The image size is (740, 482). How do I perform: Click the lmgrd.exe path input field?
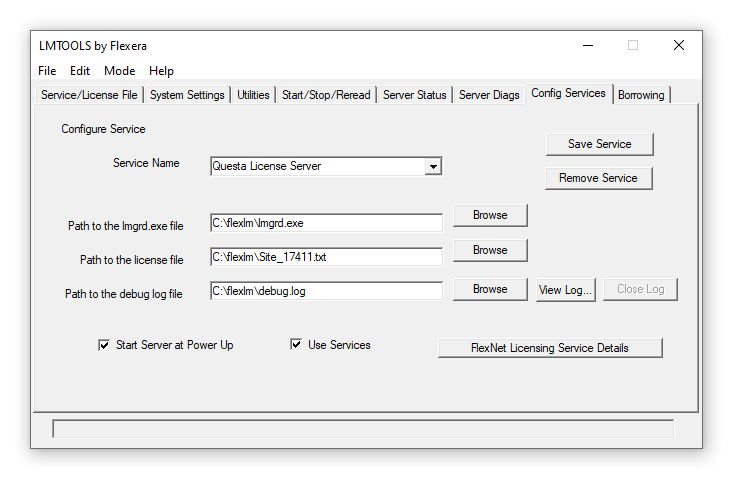pyautogui.click(x=326, y=223)
